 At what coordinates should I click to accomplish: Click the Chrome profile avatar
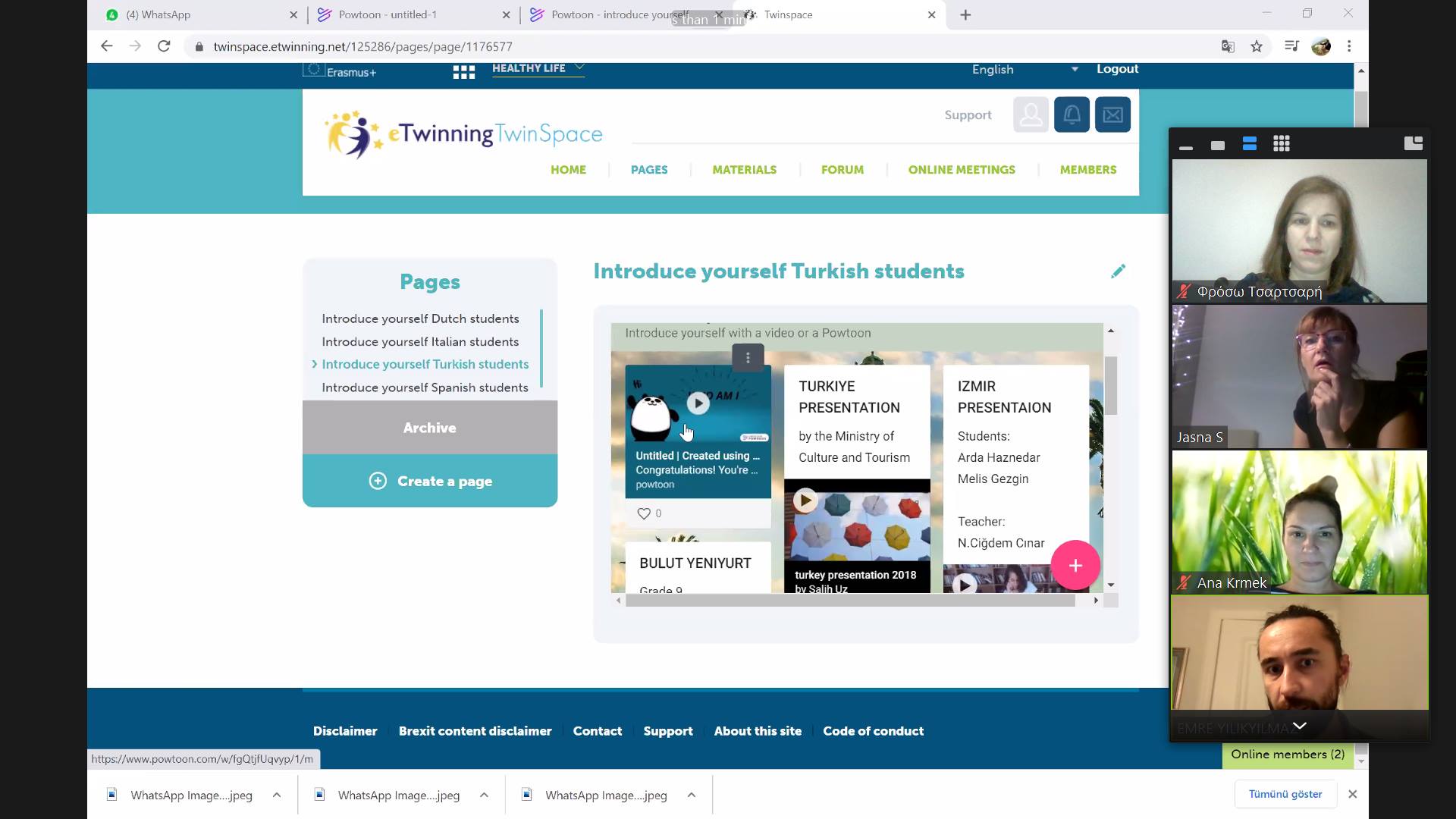point(1321,46)
